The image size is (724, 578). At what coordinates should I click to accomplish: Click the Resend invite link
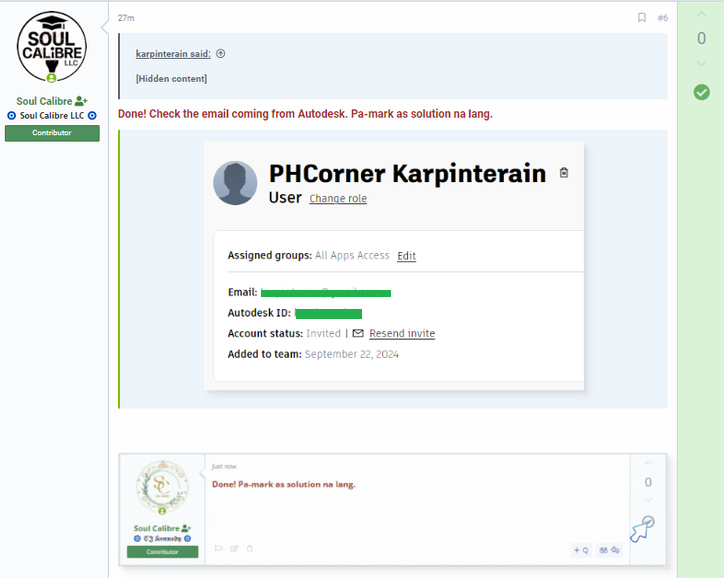402,333
